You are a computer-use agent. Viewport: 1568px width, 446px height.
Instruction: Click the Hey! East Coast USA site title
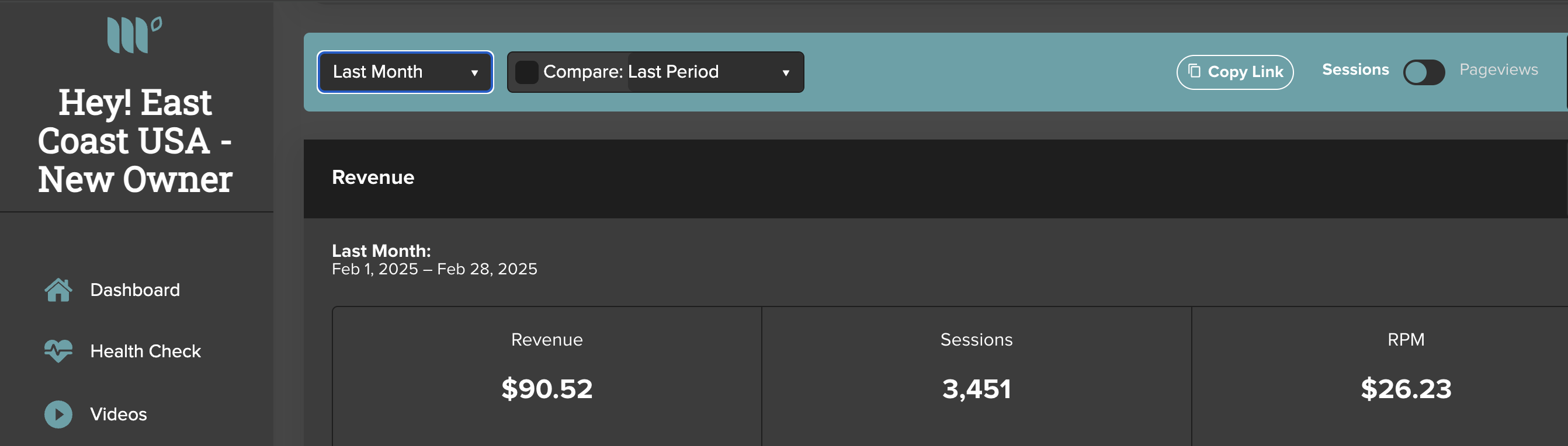[x=135, y=141]
